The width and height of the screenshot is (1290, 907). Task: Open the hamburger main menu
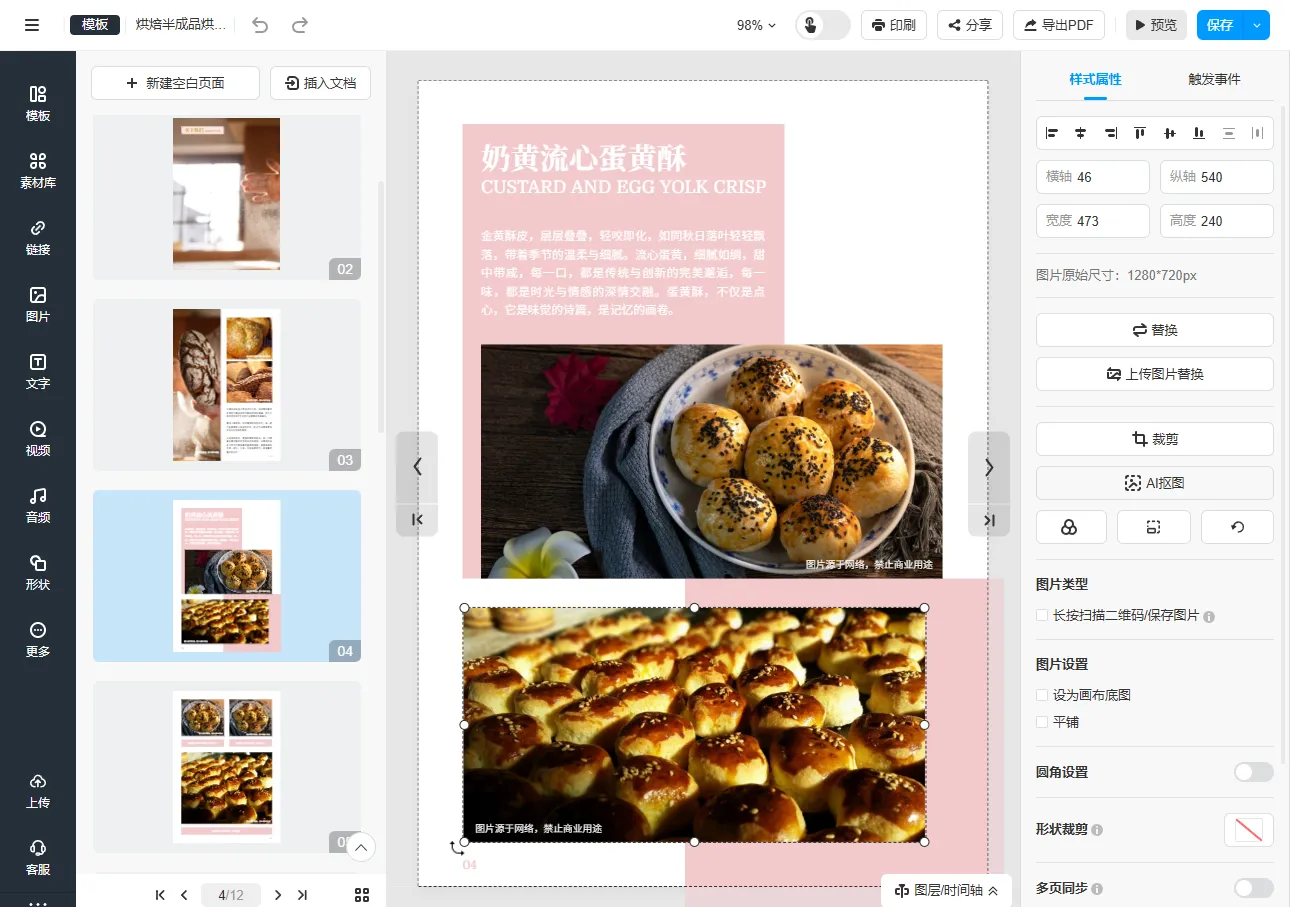pyautogui.click(x=32, y=25)
